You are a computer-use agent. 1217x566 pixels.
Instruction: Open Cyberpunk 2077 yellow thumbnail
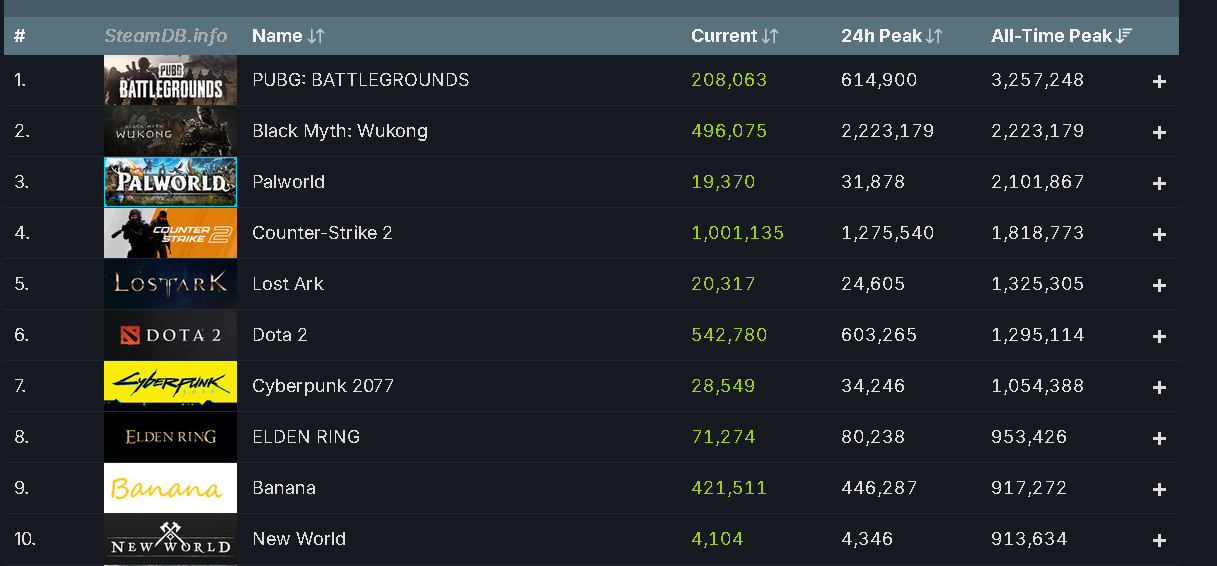(x=170, y=386)
